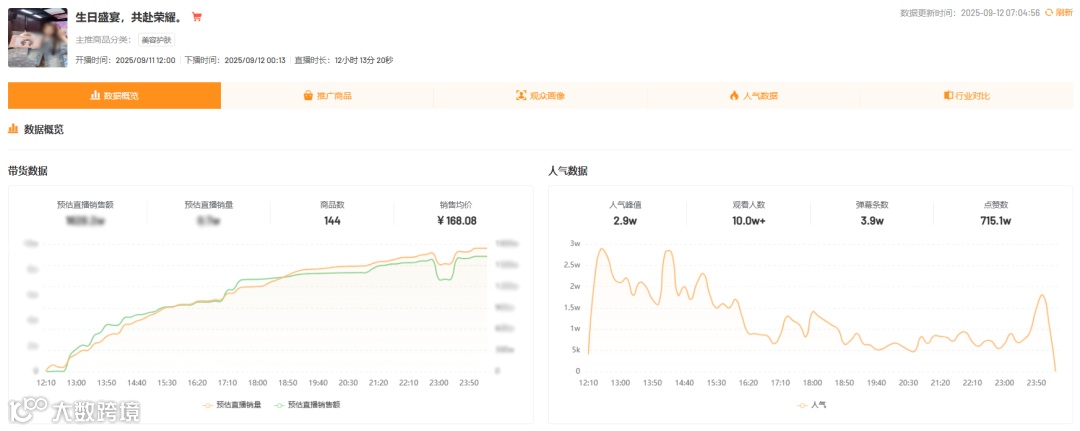This screenshot has width=1080, height=431.
Task: Click the face-scan icon for 观众画像
Action: [521, 96]
